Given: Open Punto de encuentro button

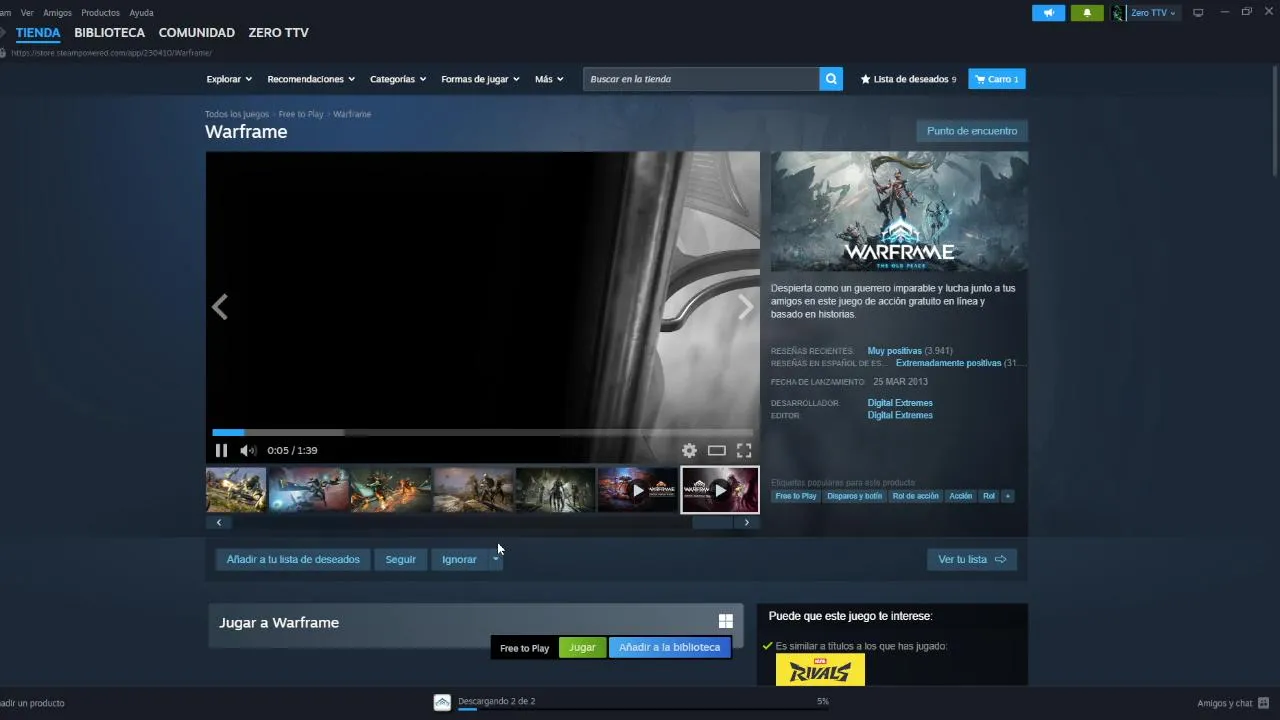Looking at the screenshot, I should tap(972, 131).
